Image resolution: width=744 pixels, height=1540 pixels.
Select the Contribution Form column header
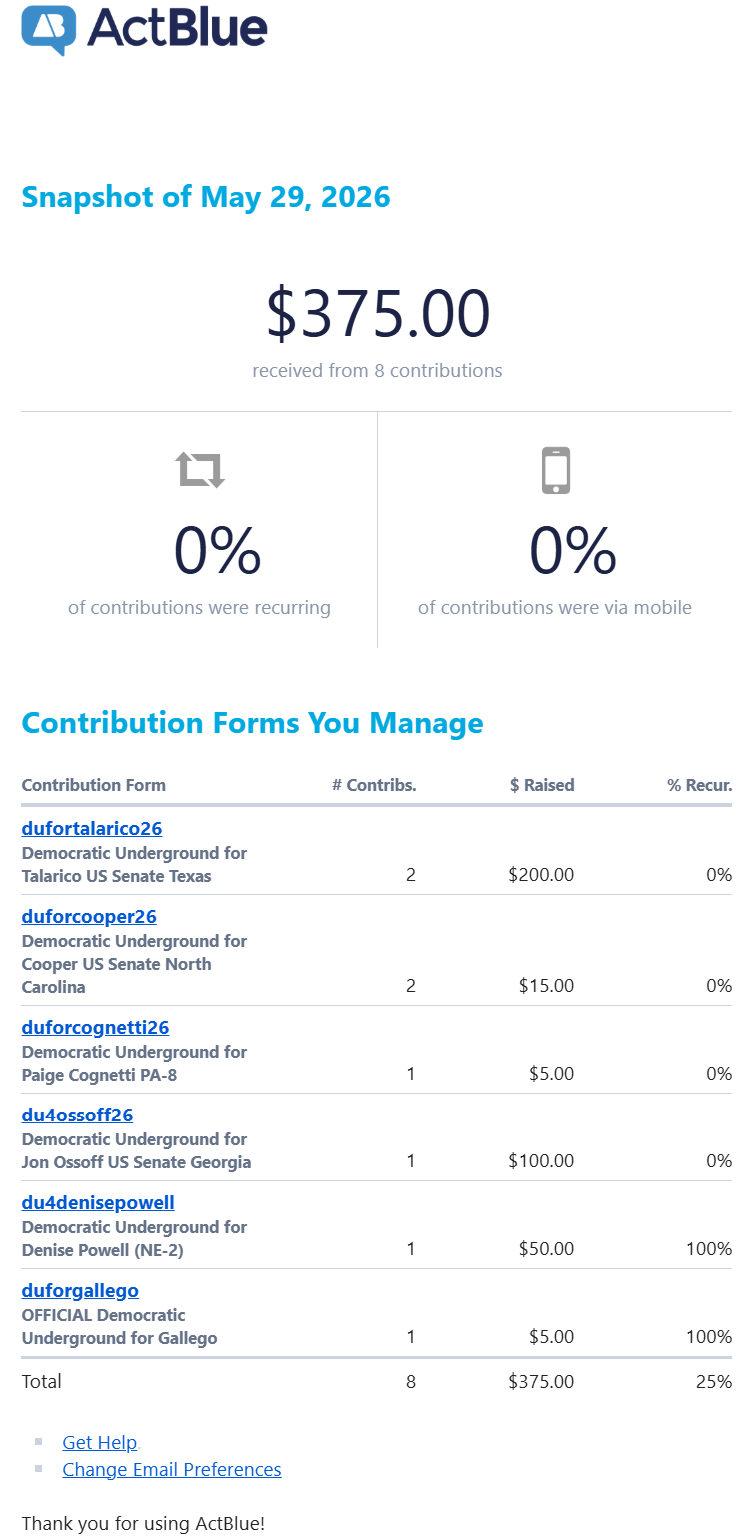pyautogui.click(x=94, y=785)
